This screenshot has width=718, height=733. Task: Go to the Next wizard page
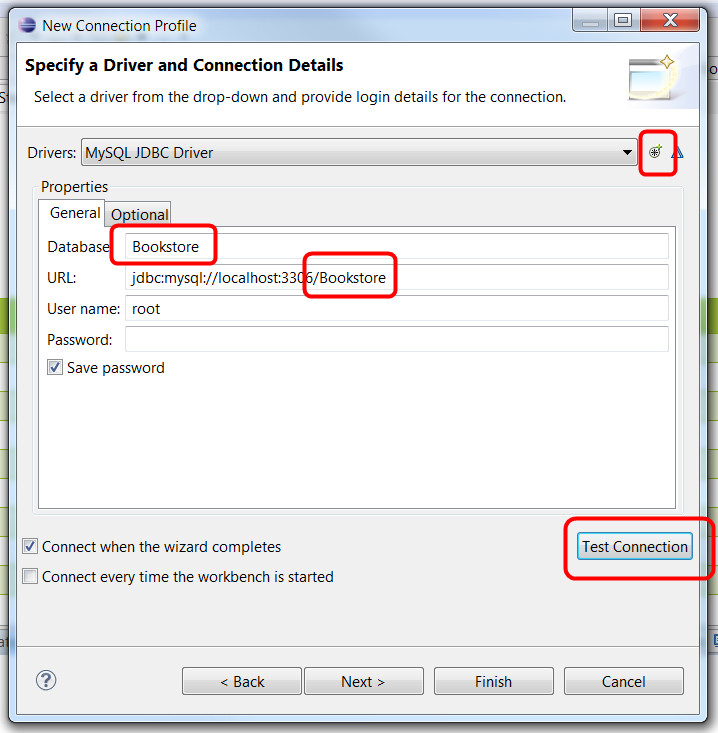(363, 682)
